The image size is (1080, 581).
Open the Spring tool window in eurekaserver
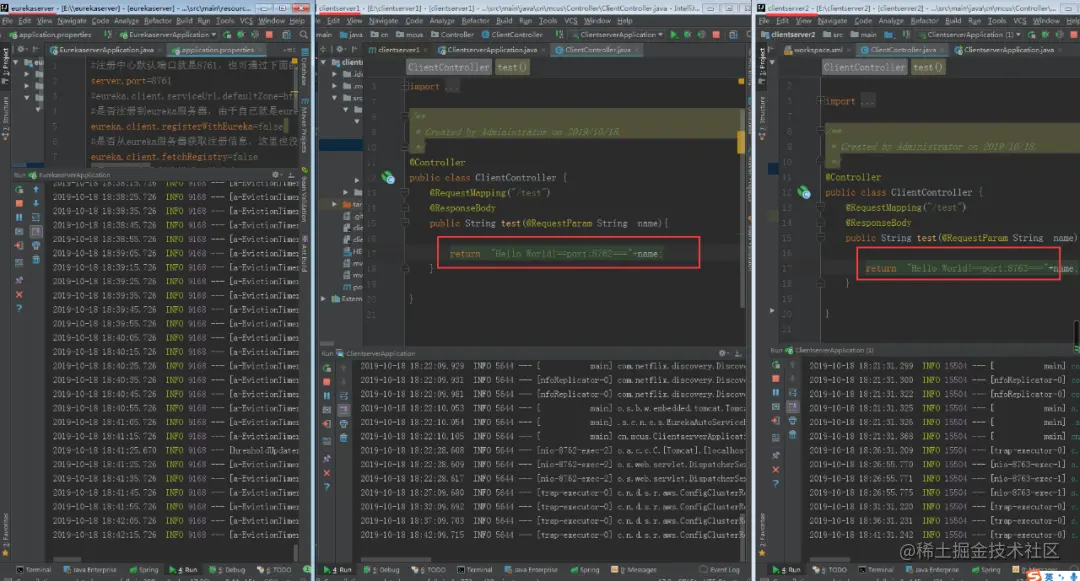pos(144,570)
